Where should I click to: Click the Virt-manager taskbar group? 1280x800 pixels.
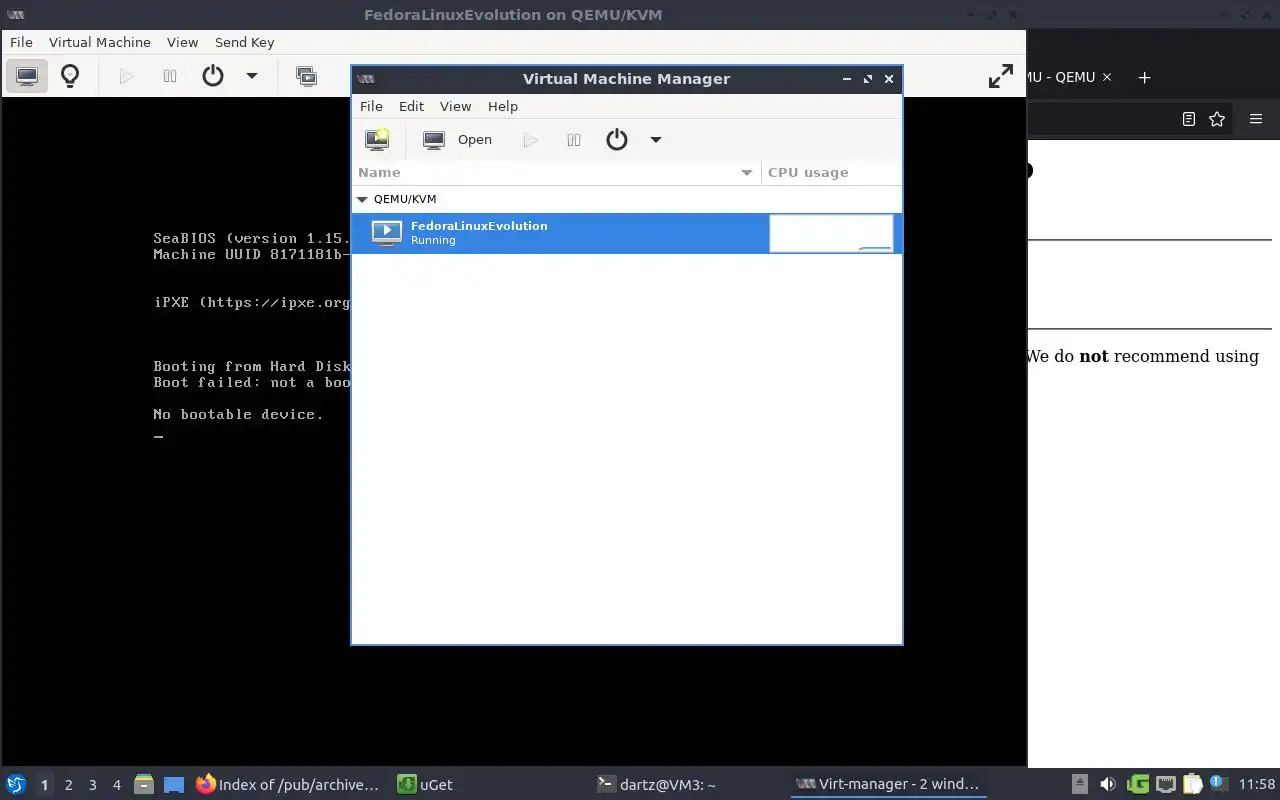[887, 785]
